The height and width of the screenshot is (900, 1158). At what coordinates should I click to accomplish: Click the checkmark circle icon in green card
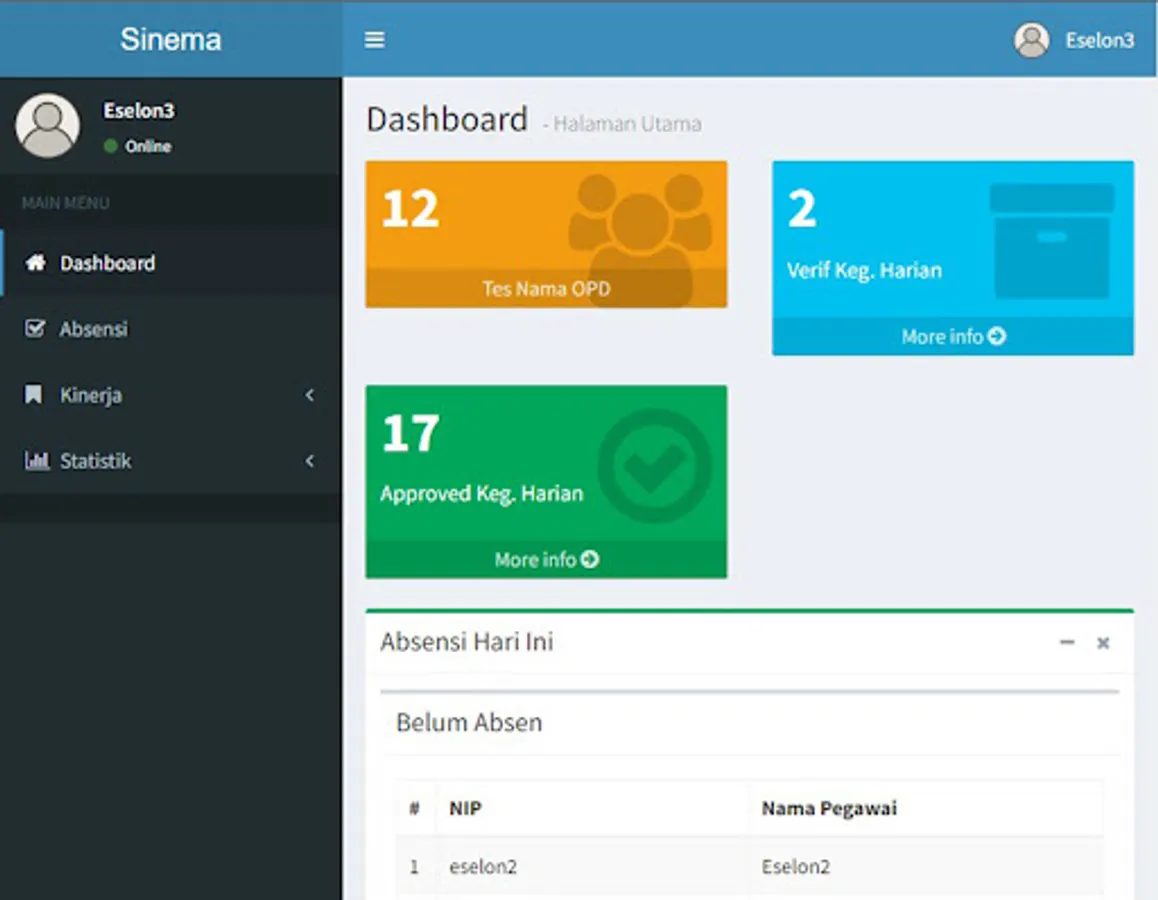click(655, 464)
